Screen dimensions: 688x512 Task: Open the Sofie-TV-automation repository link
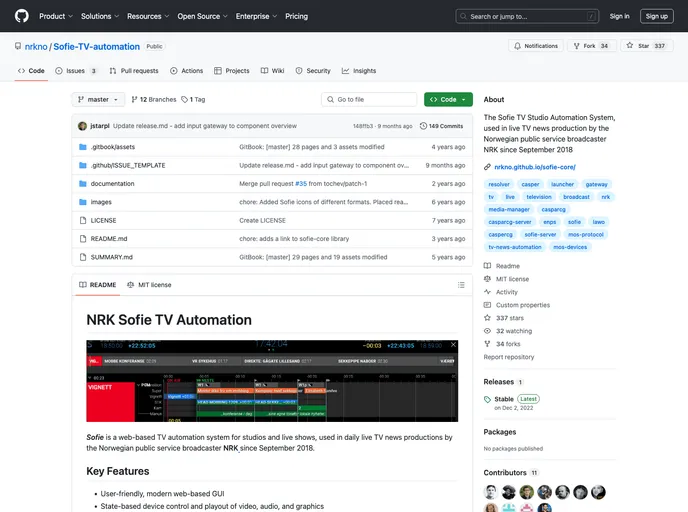[x=97, y=47]
